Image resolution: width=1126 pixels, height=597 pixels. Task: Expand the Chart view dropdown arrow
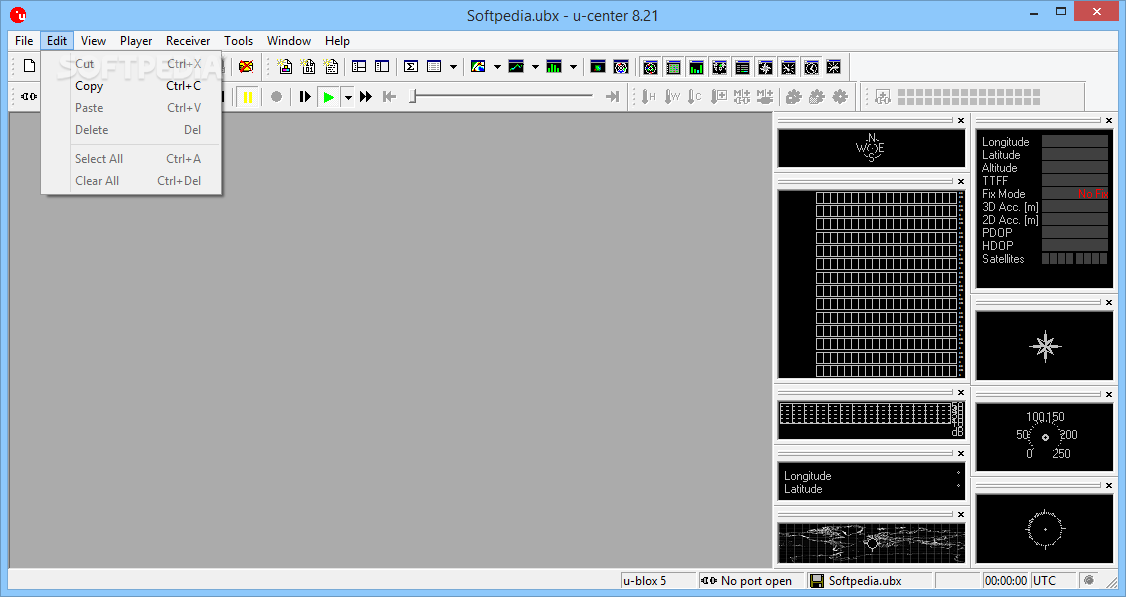[x=535, y=67]
